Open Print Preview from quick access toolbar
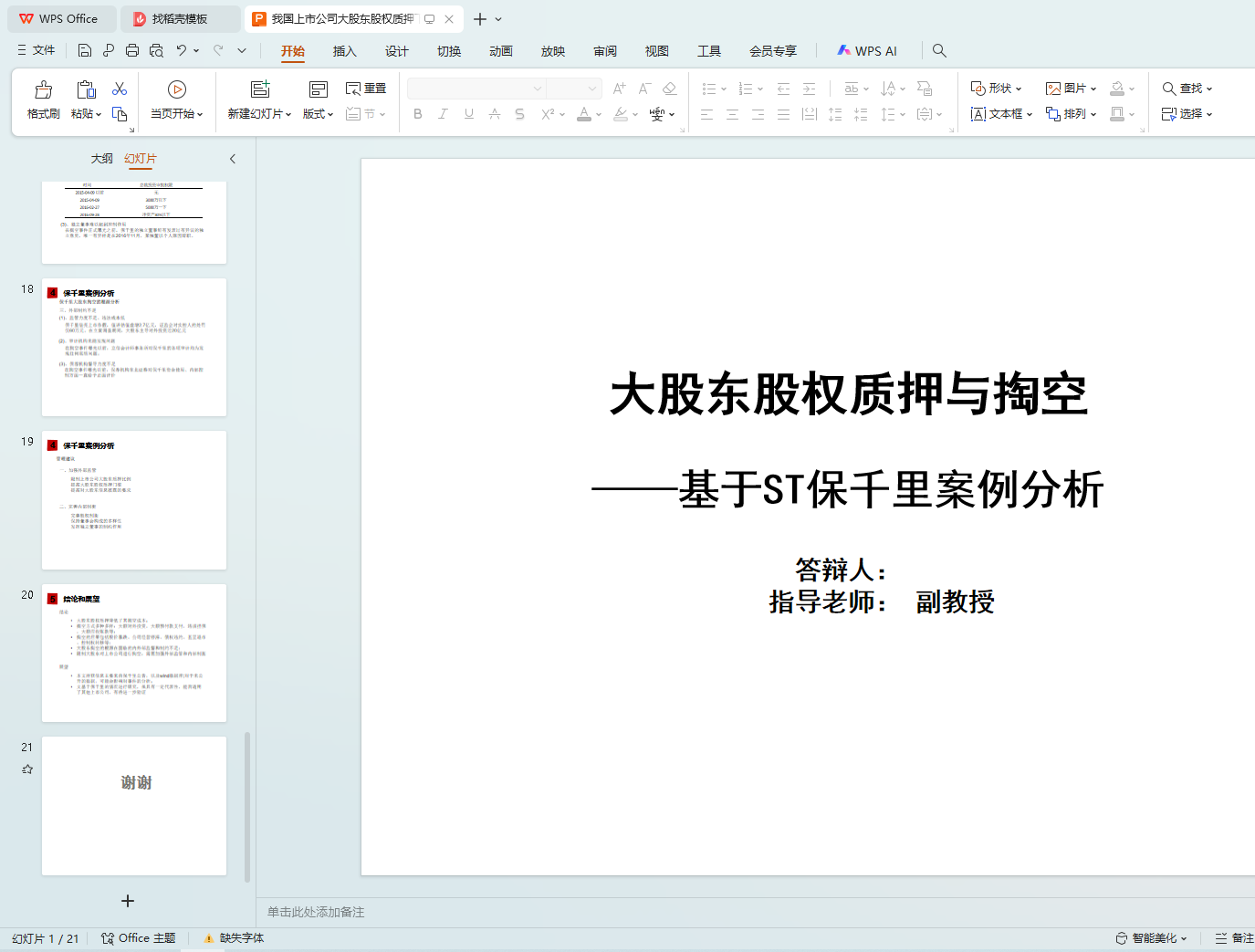1255x952 pixels. [156, 50]
